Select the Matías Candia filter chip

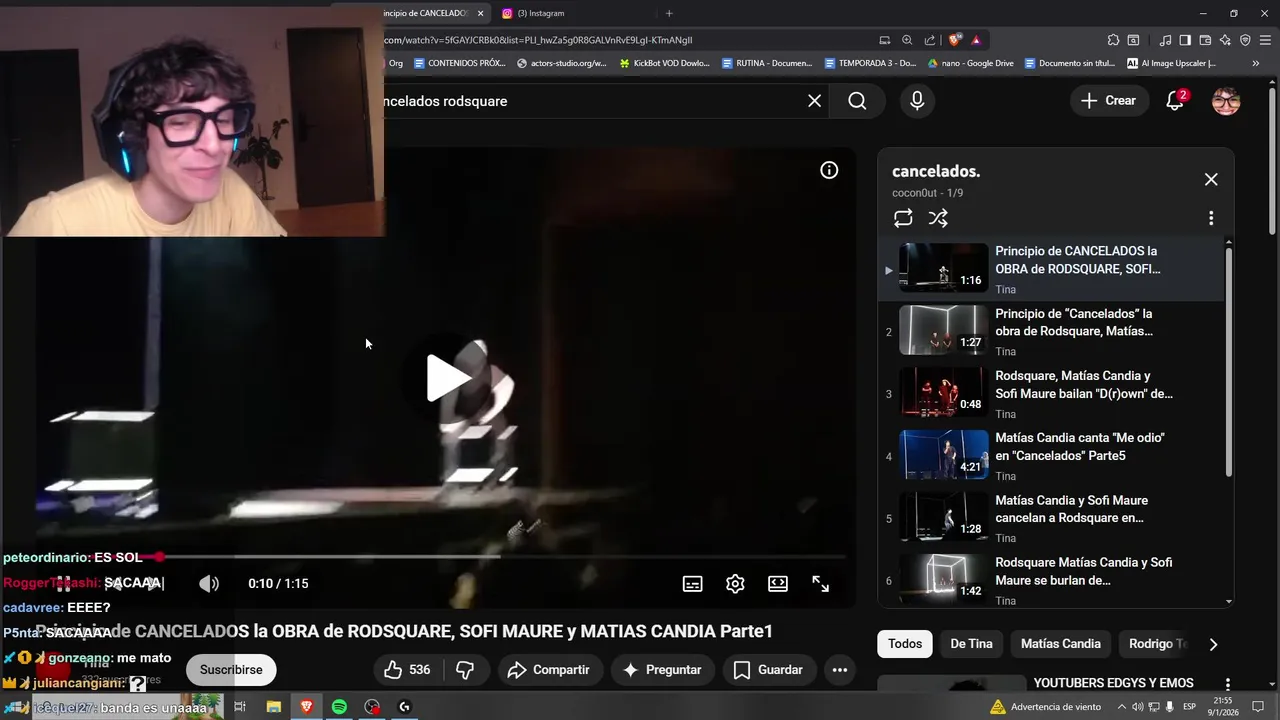pos(1060,644)
